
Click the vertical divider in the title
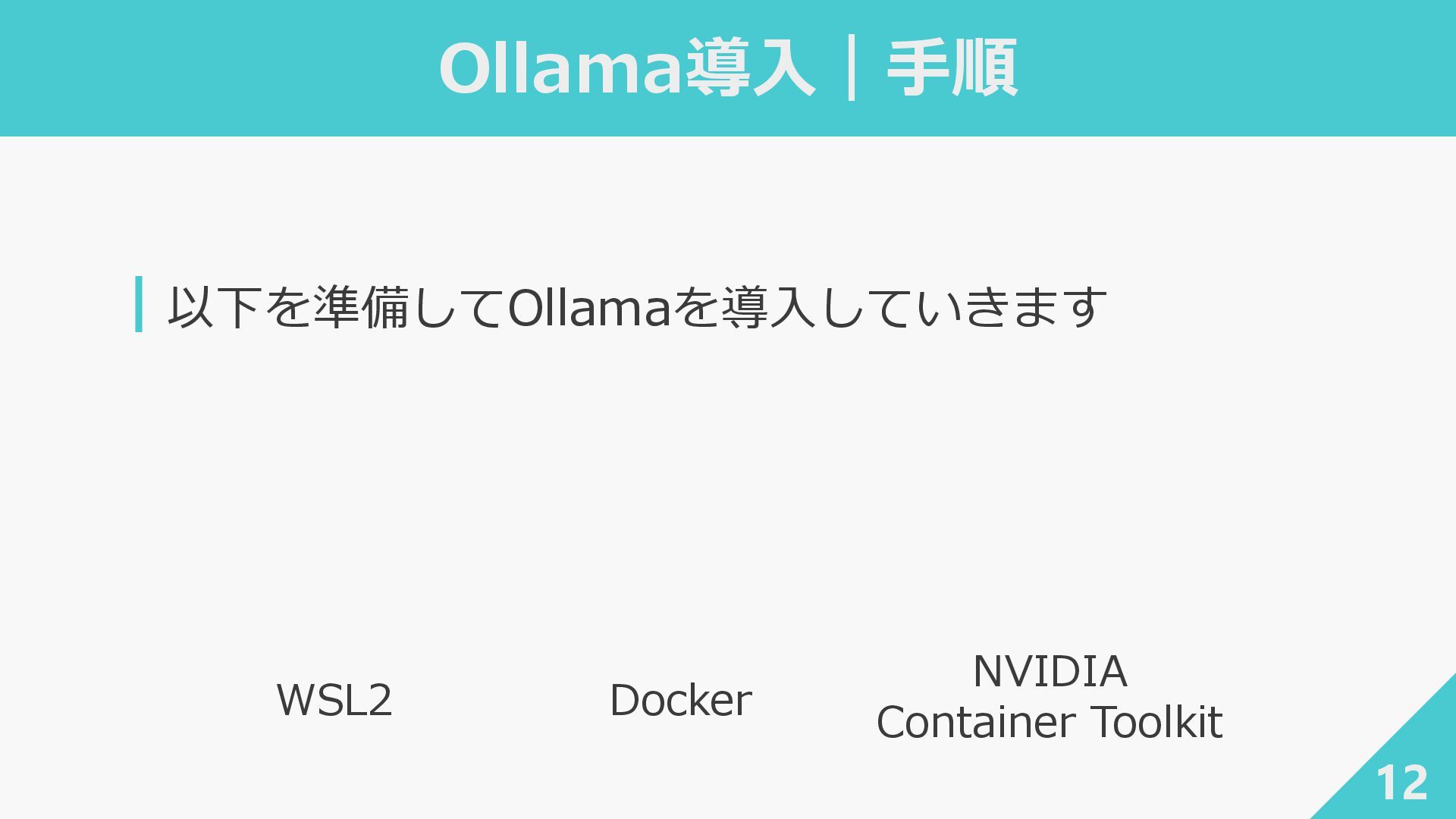coord(851,68)
